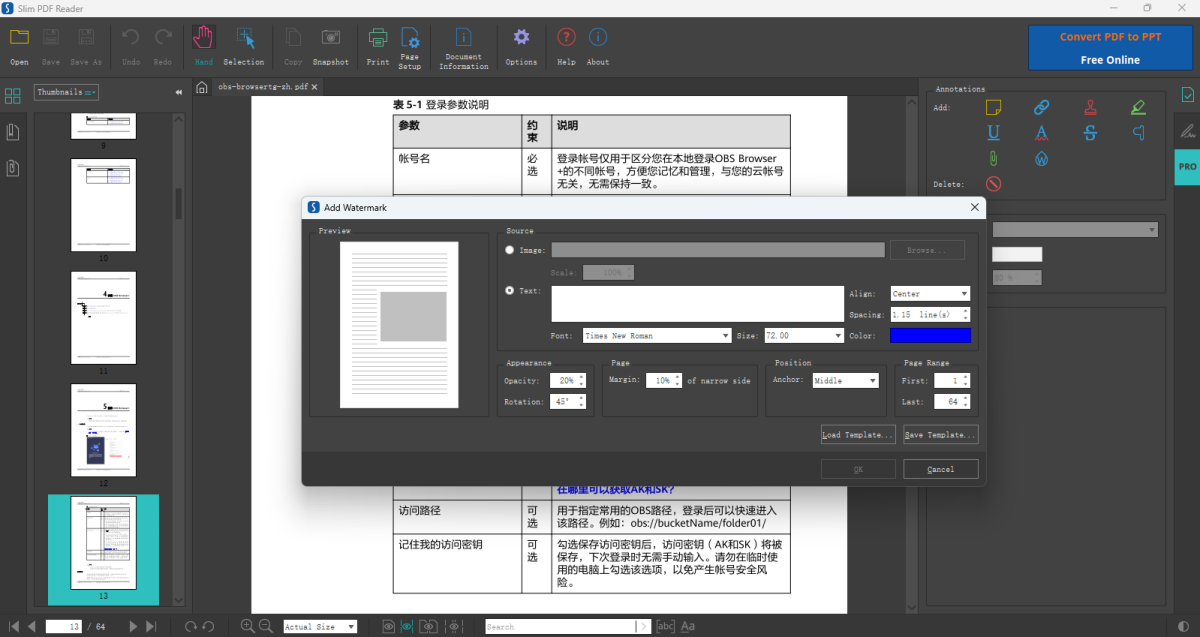Change the watermark text color swatch
The width and height of the screenshot is (1200, 637).
[x=930, y=335]
